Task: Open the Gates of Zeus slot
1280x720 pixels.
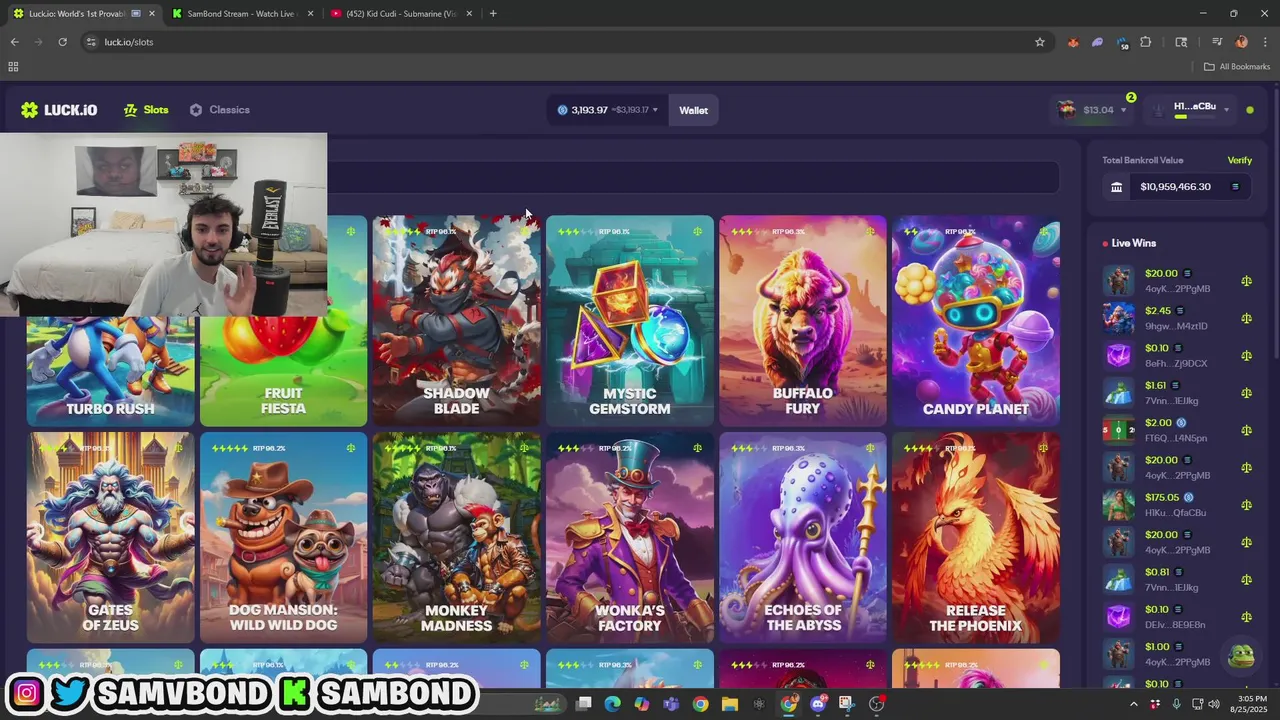Action: tap(110, 538)
